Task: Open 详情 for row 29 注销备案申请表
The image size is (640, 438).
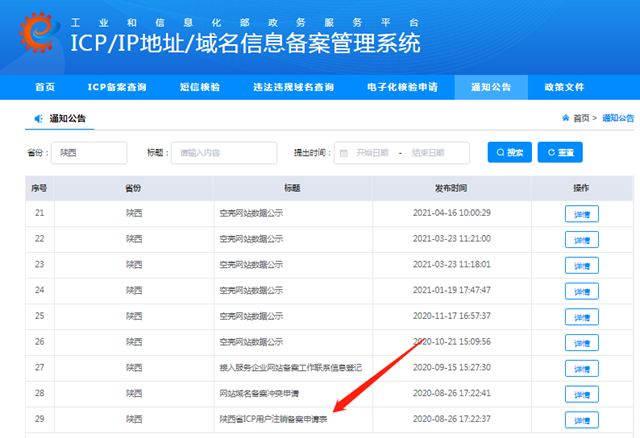Action: tap(581, 420)
